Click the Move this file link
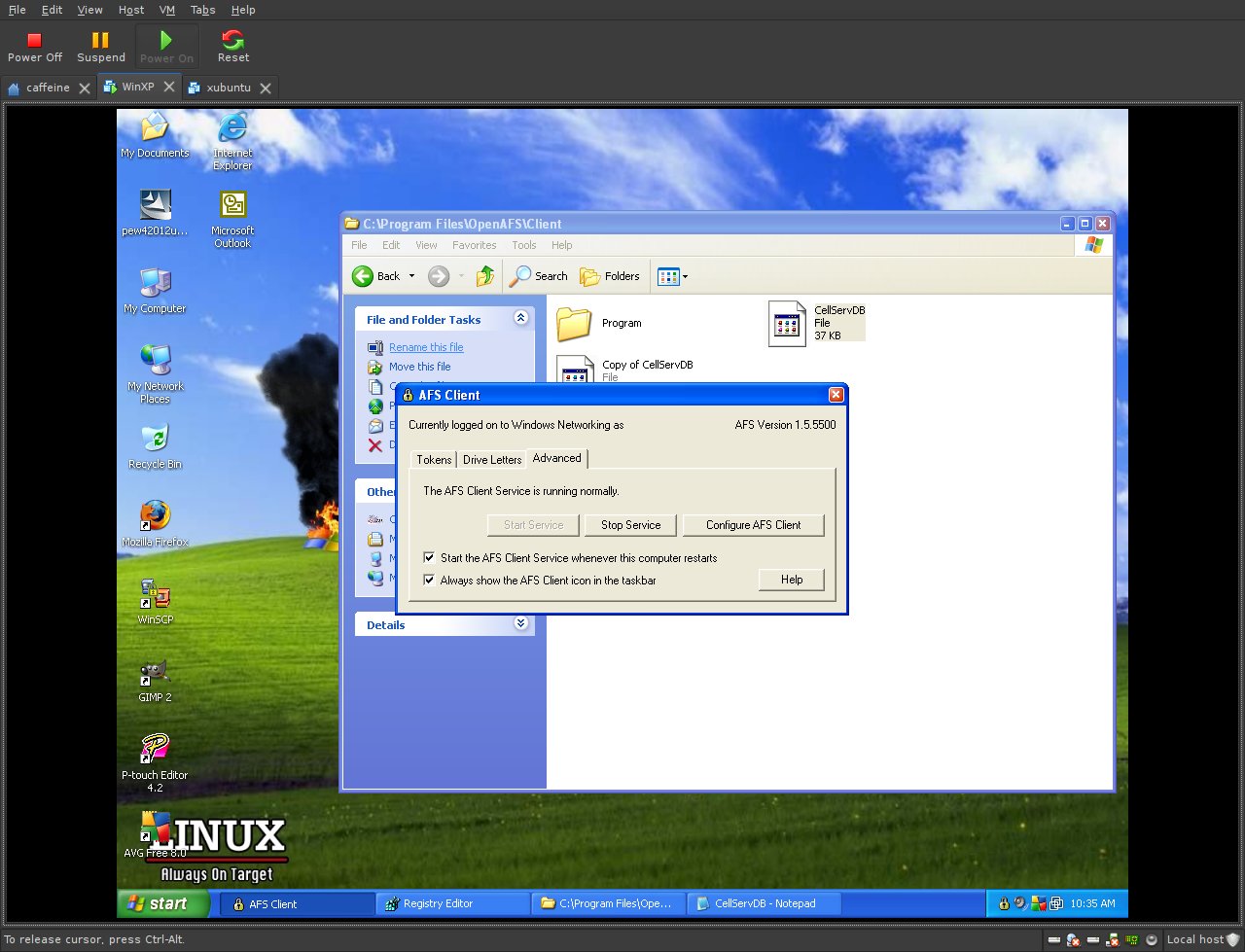Image resolution: width=1245 pixels, height=952 pixels. 420,367
